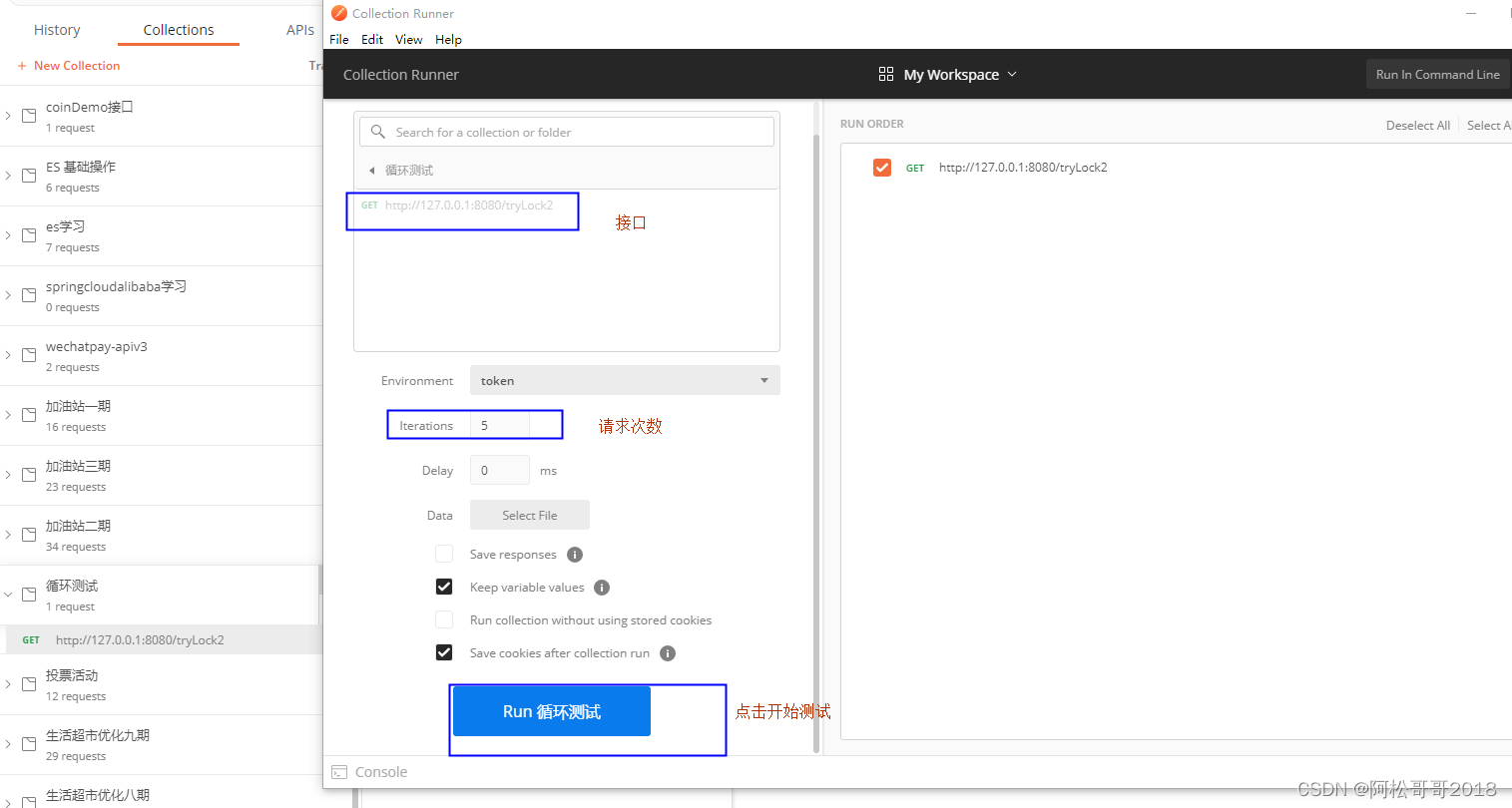Click the info icon for Save cookies after collection run
The image size is (1512, 808).
click(668, 653)
